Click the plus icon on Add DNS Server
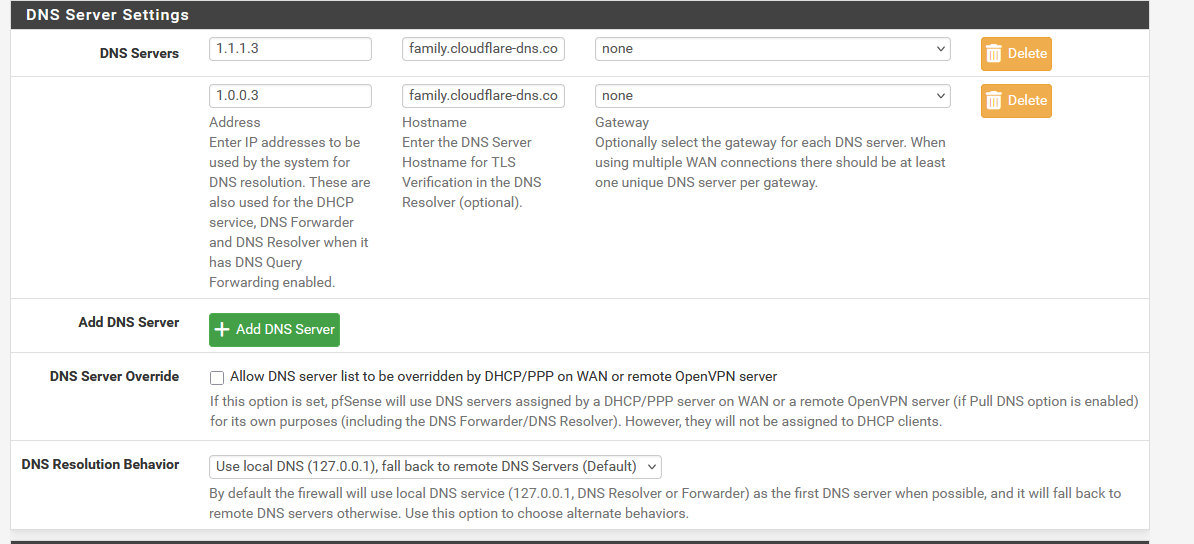The height and width of the screenshot is (544, 1194). (223, 330)
